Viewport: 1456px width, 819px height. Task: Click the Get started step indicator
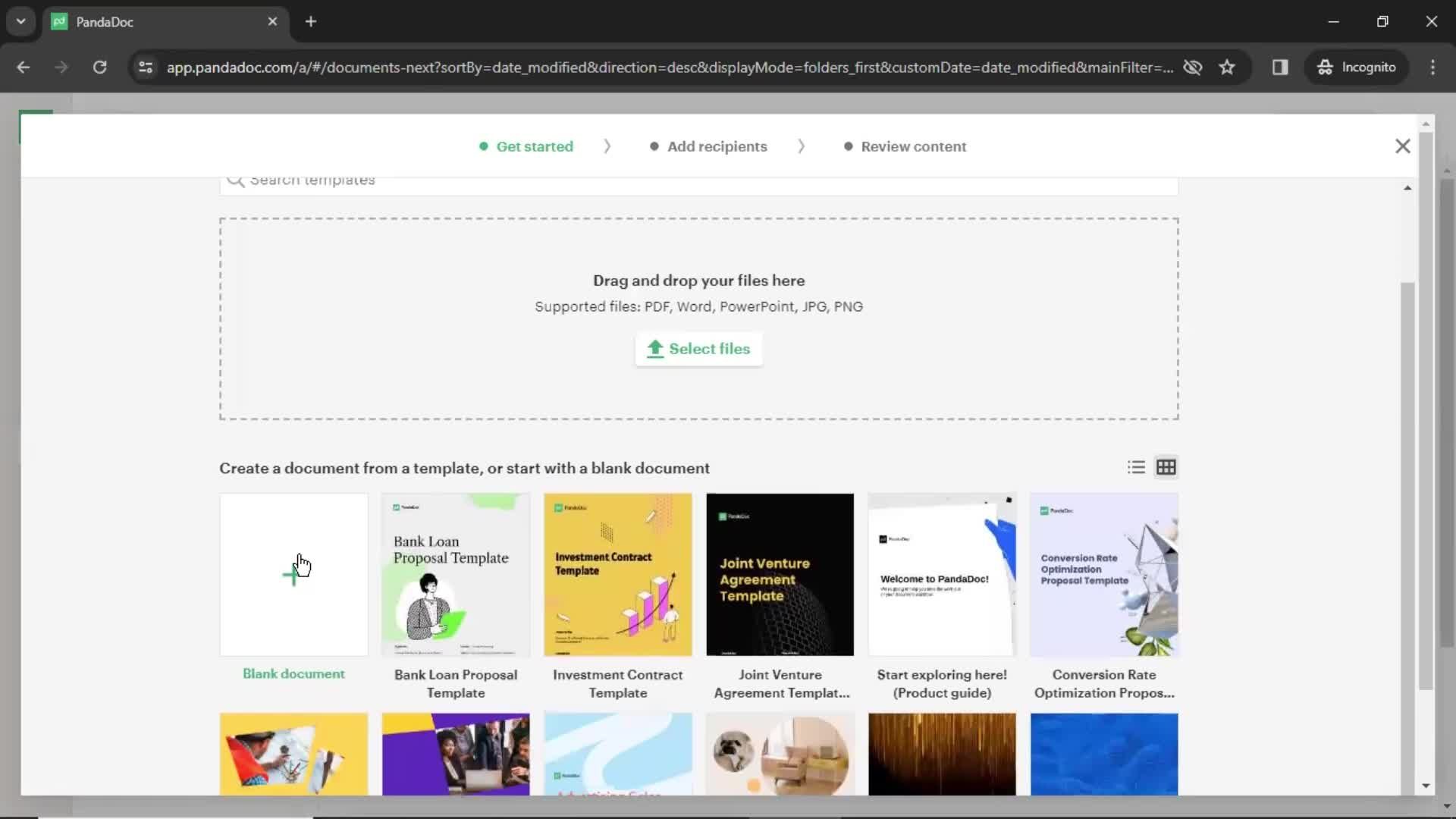pyautogui.click(x=527, y=146)
